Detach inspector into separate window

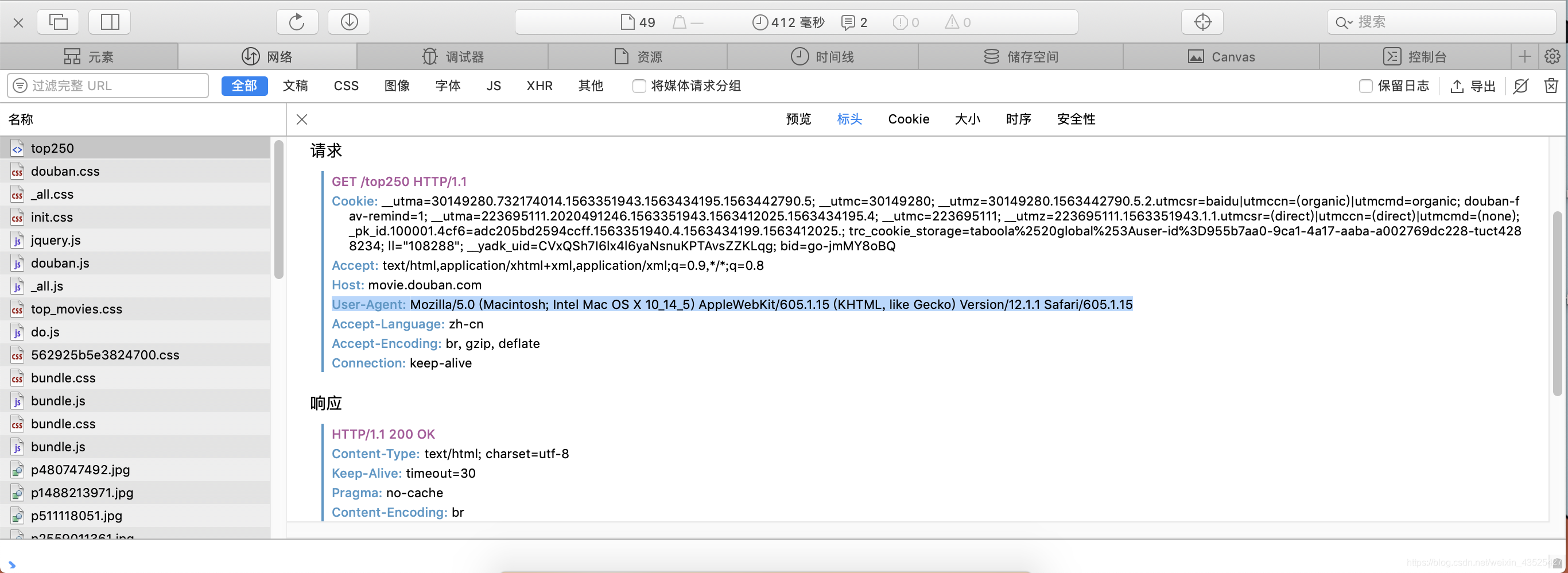click(58, 22)
